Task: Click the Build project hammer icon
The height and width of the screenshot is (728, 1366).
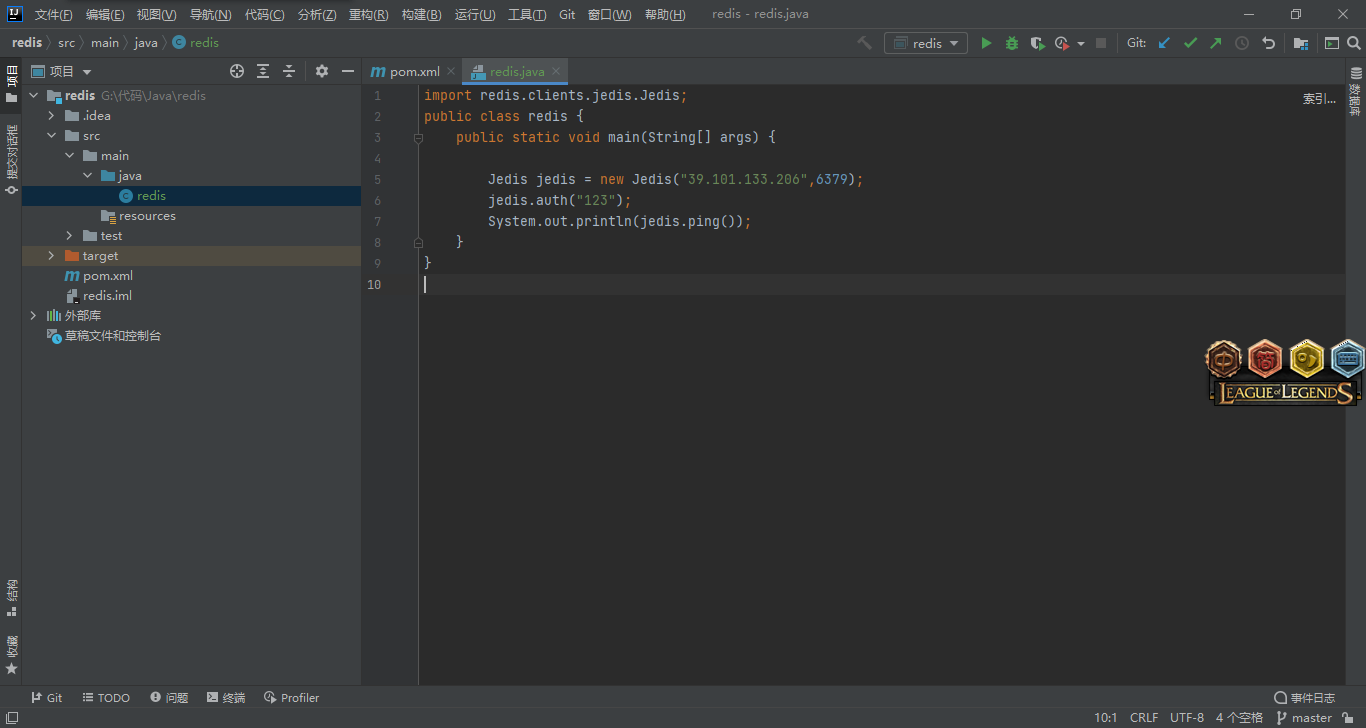Action: [x=865, y=43]
